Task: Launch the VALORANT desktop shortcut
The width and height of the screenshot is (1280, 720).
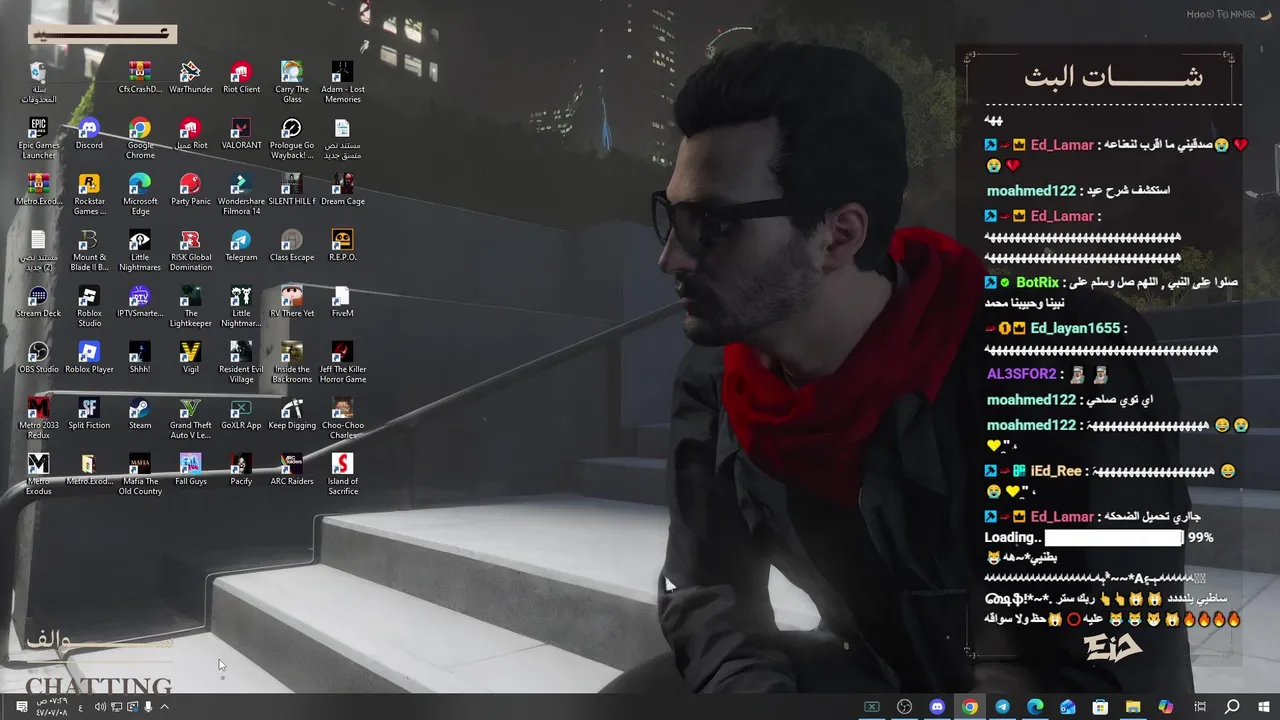Action: point(241,133)
